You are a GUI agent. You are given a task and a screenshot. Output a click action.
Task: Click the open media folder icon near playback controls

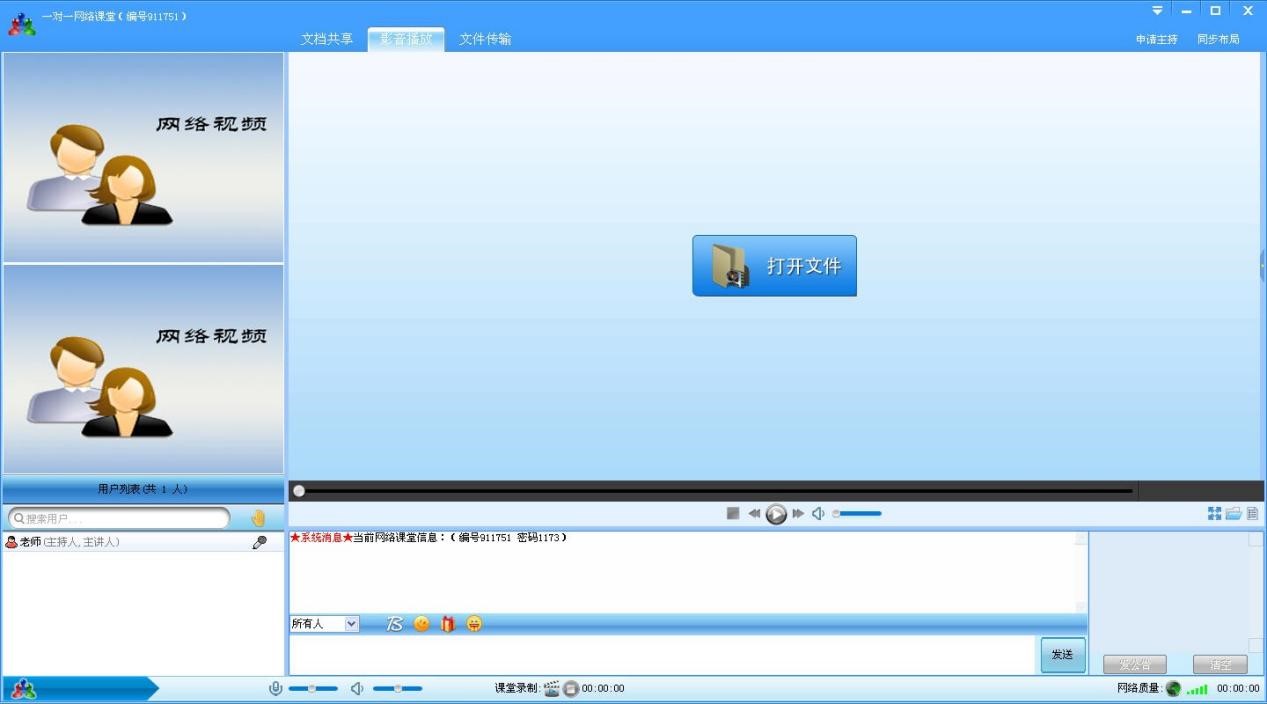coord(1232,513)
